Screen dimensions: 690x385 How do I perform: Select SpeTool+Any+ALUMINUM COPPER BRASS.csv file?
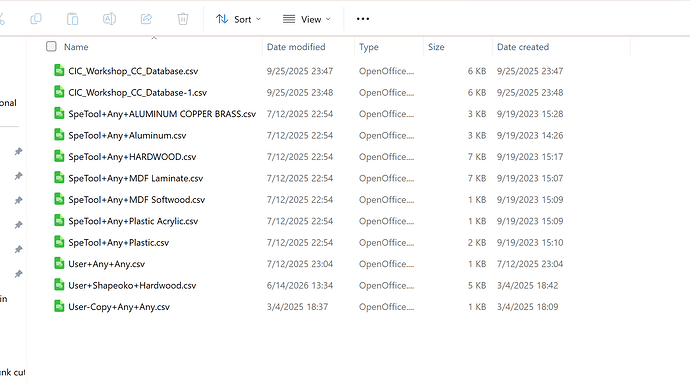pyautogui.click(x=162, y=114)
